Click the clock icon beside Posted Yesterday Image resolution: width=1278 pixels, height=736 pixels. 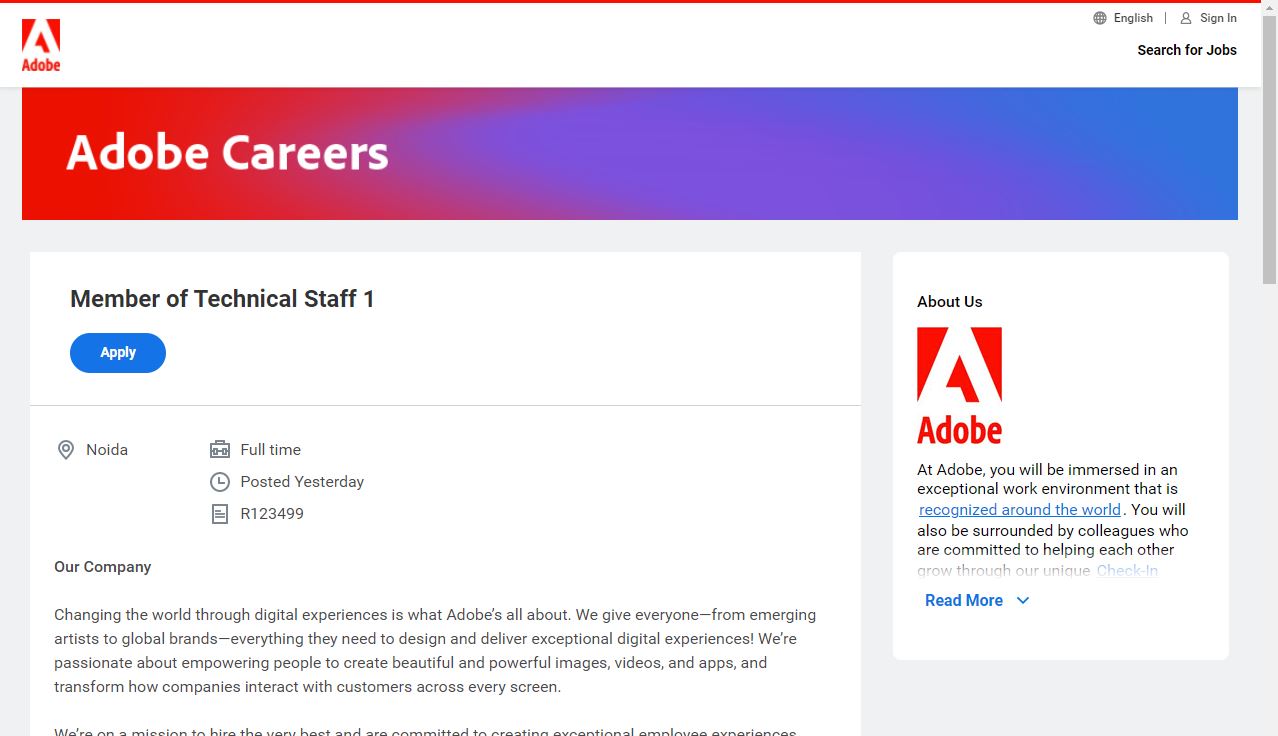pyautogui.click(x=220, y=482)
